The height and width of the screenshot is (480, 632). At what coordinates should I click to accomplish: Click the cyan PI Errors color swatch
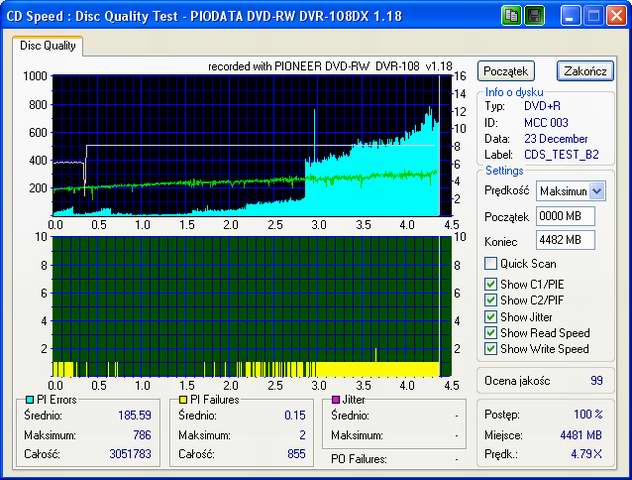pyautogui.click(x=29, y=400)
